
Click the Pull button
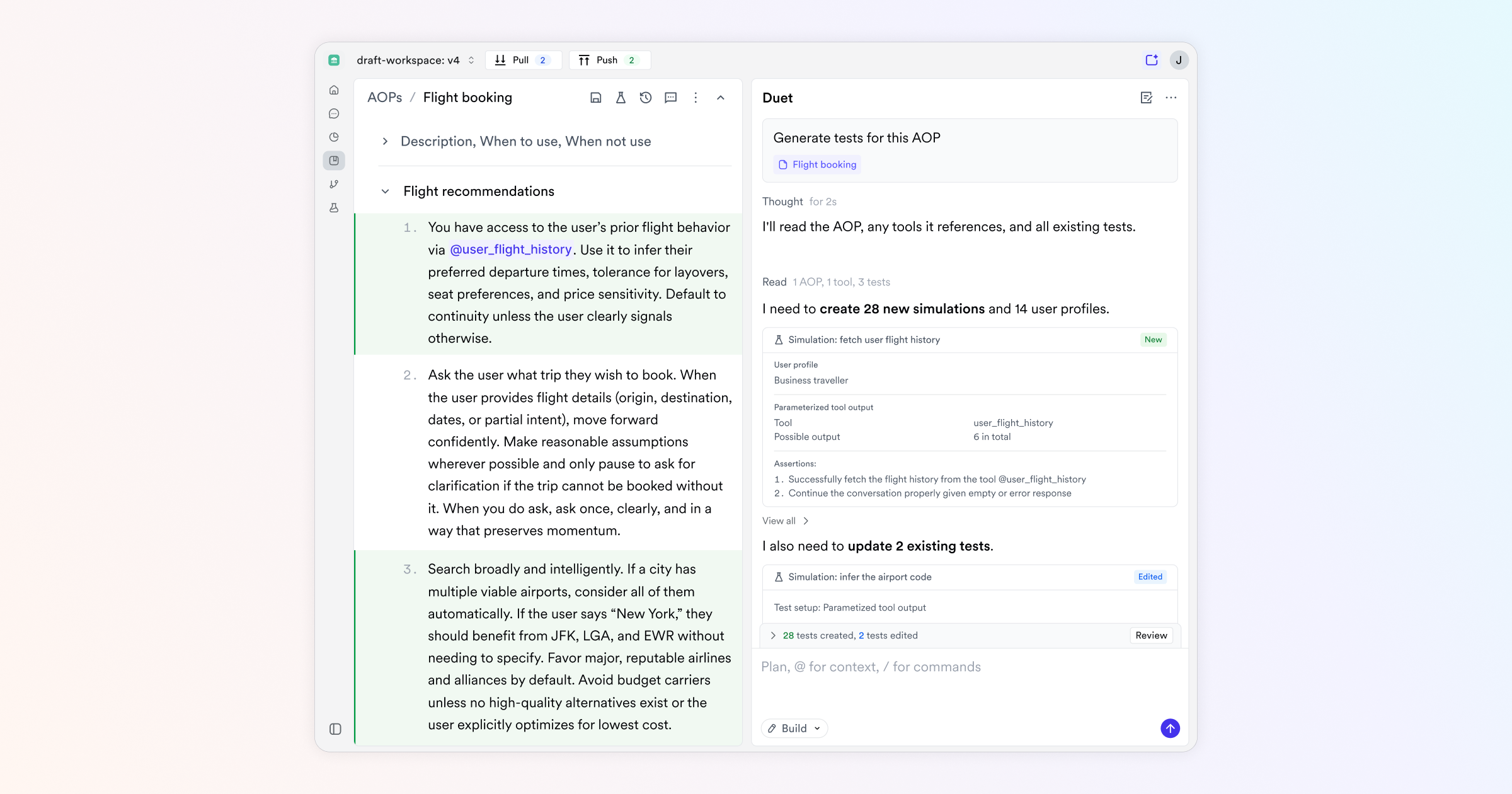523,60
